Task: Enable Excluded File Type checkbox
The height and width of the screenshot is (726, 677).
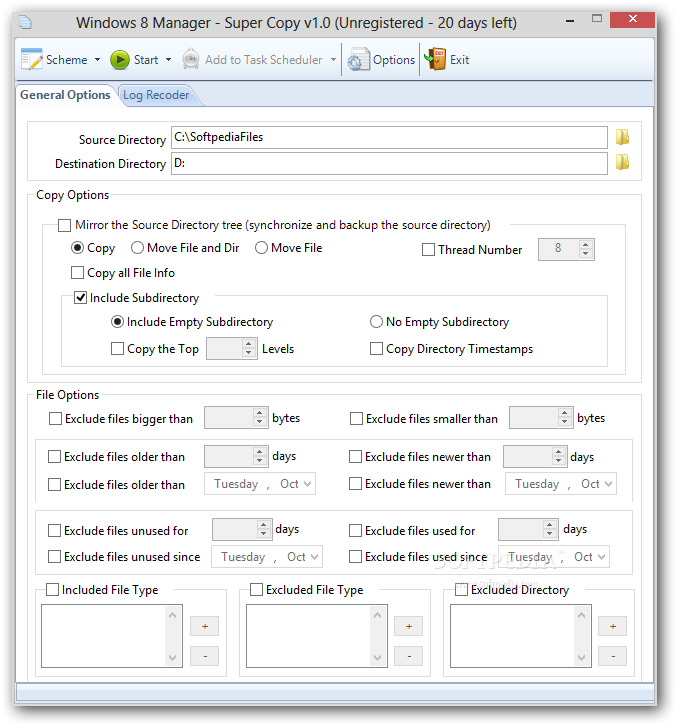Action: click(x=256, y=590)
